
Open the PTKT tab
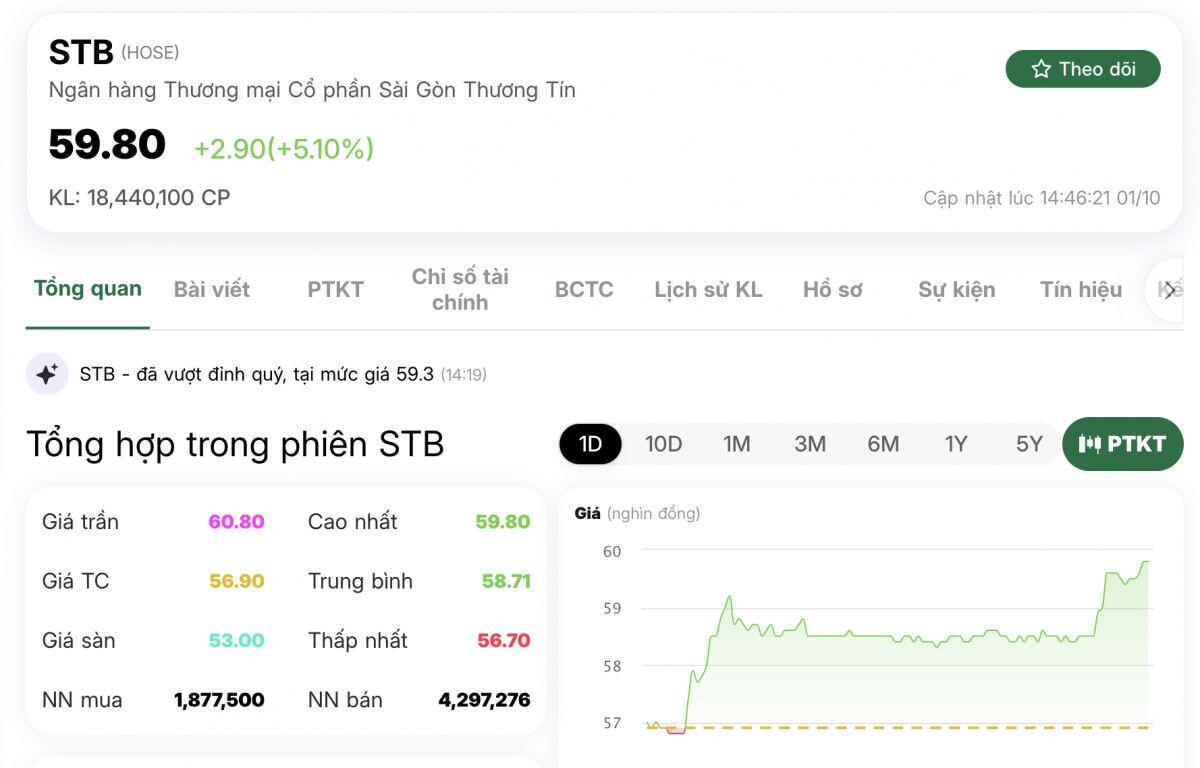point(336,290)
